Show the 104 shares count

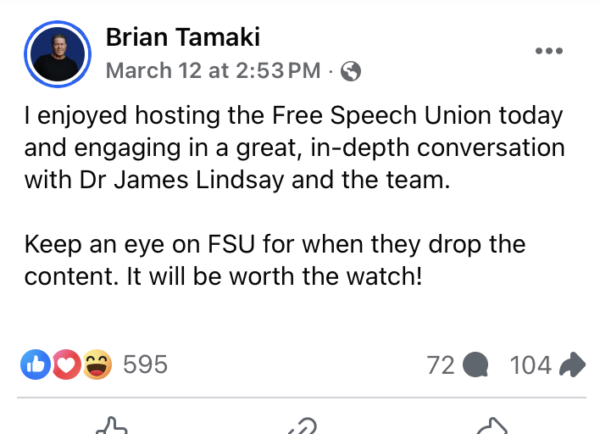pyautogui.click(x=530, y=366)
